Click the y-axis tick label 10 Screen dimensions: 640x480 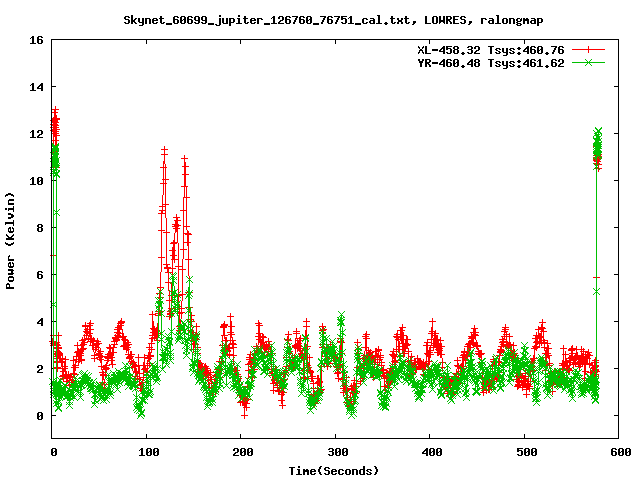point(36,181)
